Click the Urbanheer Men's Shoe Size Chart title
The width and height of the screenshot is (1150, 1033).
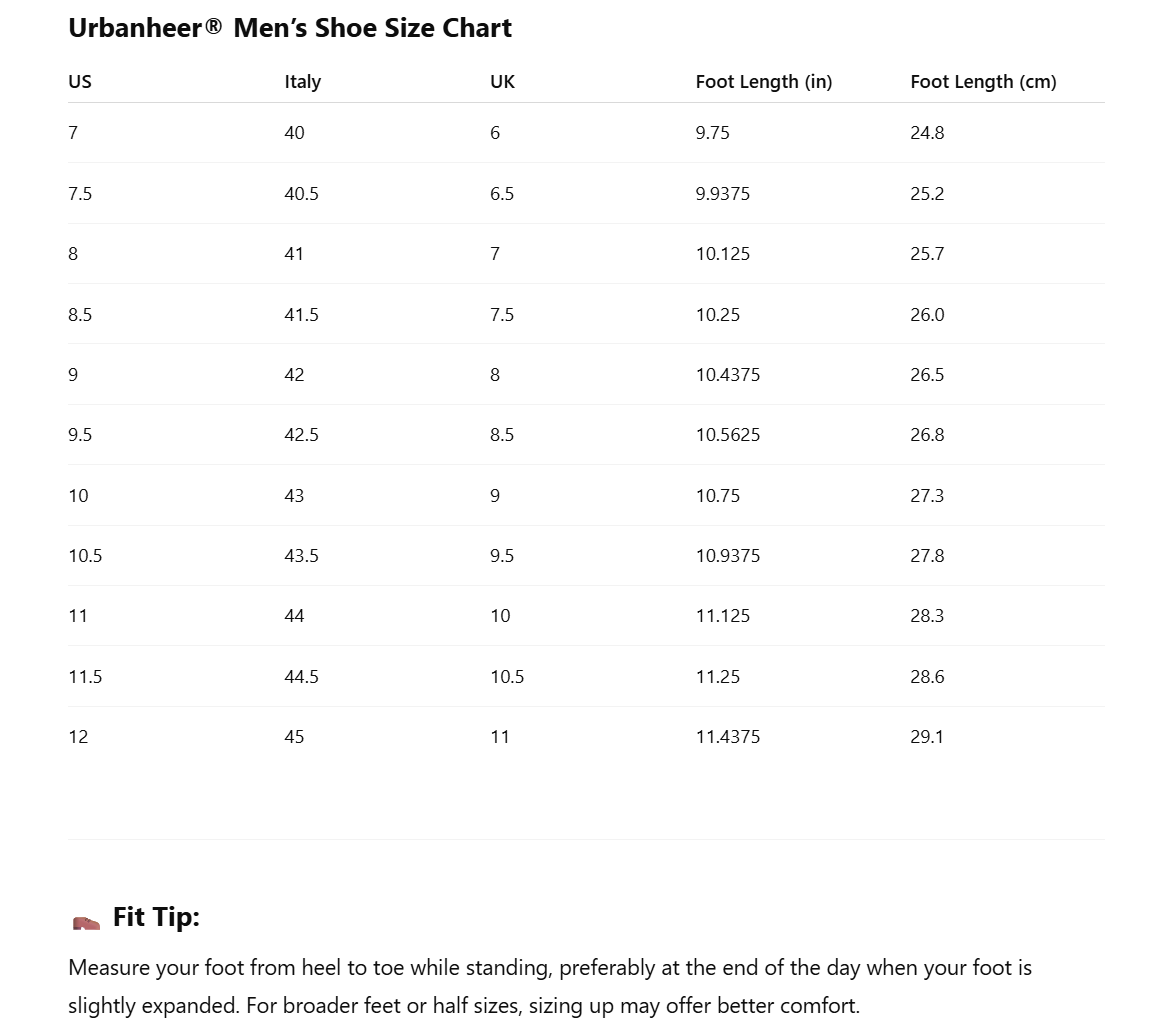(x=290, y=28)
